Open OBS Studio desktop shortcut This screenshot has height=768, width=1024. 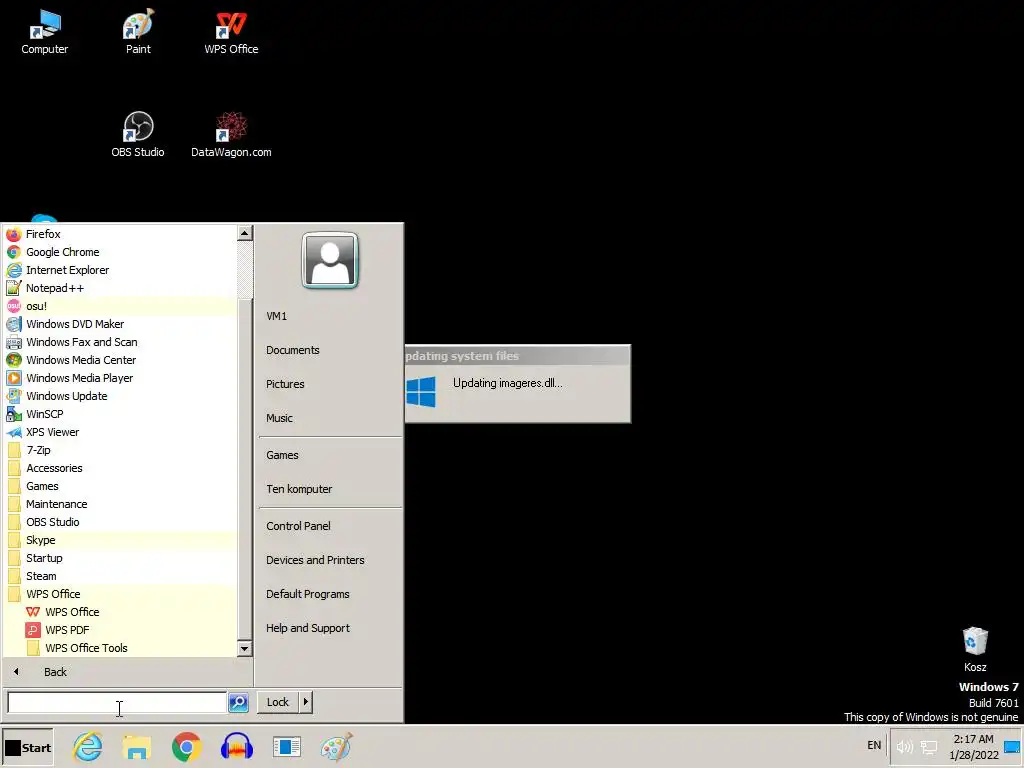point(138,135)
